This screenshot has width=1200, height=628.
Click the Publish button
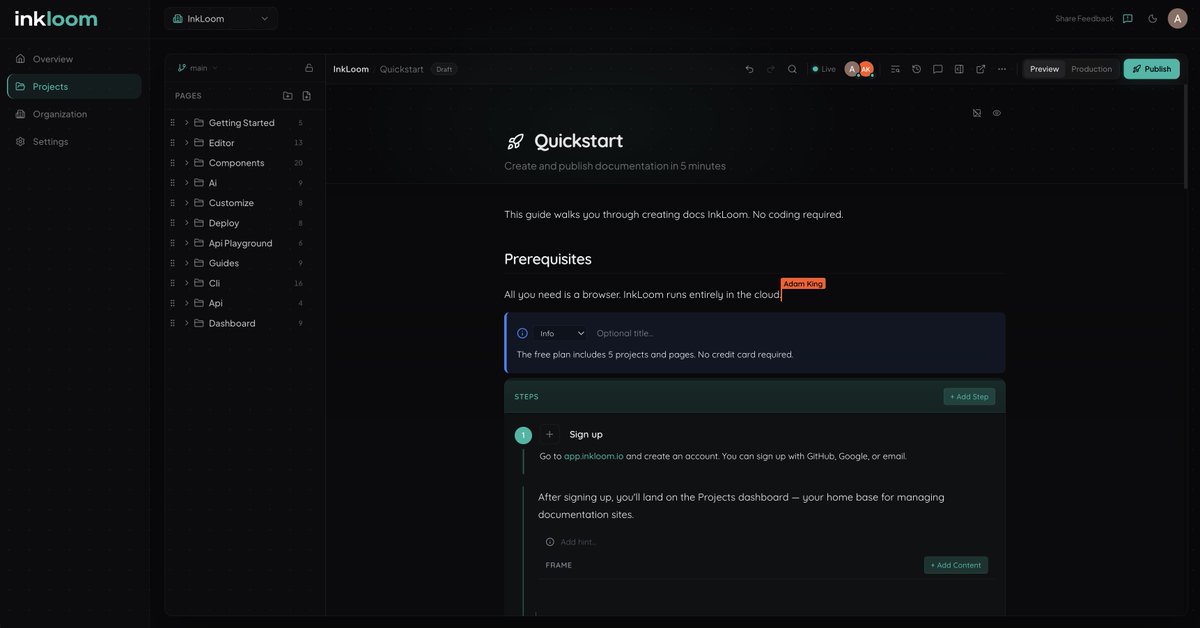tap(1151, 69)
